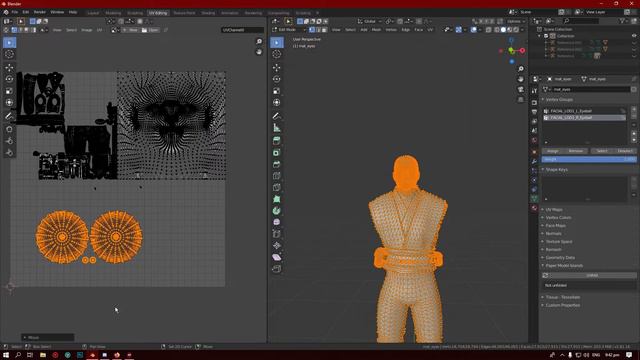640x360 pixels.
Task: Toggle UV sync selection in UV editor header
Action: pos(7,30)
